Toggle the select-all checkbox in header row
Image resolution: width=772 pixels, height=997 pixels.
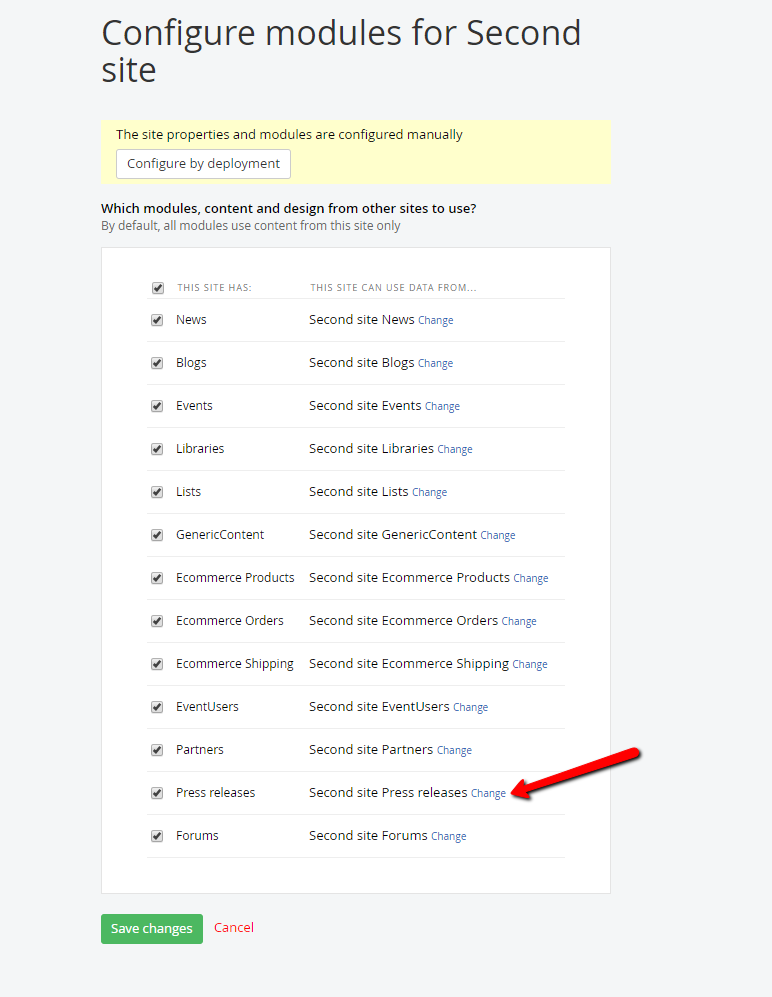[x=157, y=287]
